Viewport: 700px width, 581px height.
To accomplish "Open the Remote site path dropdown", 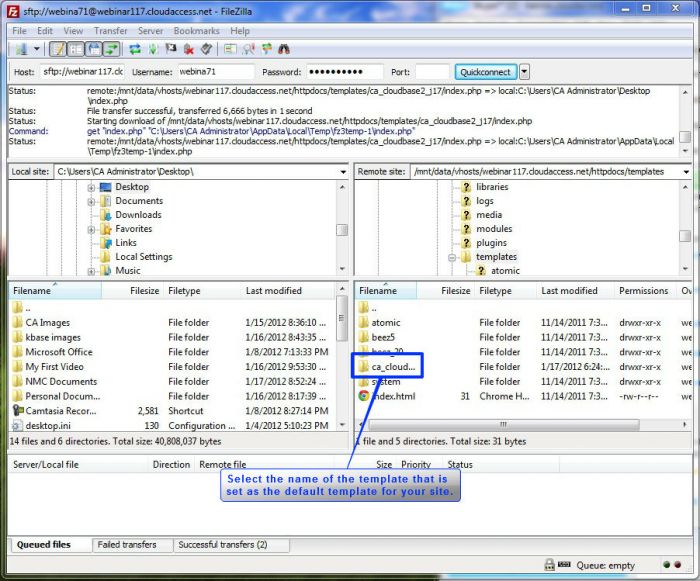I will pos(686,172).
